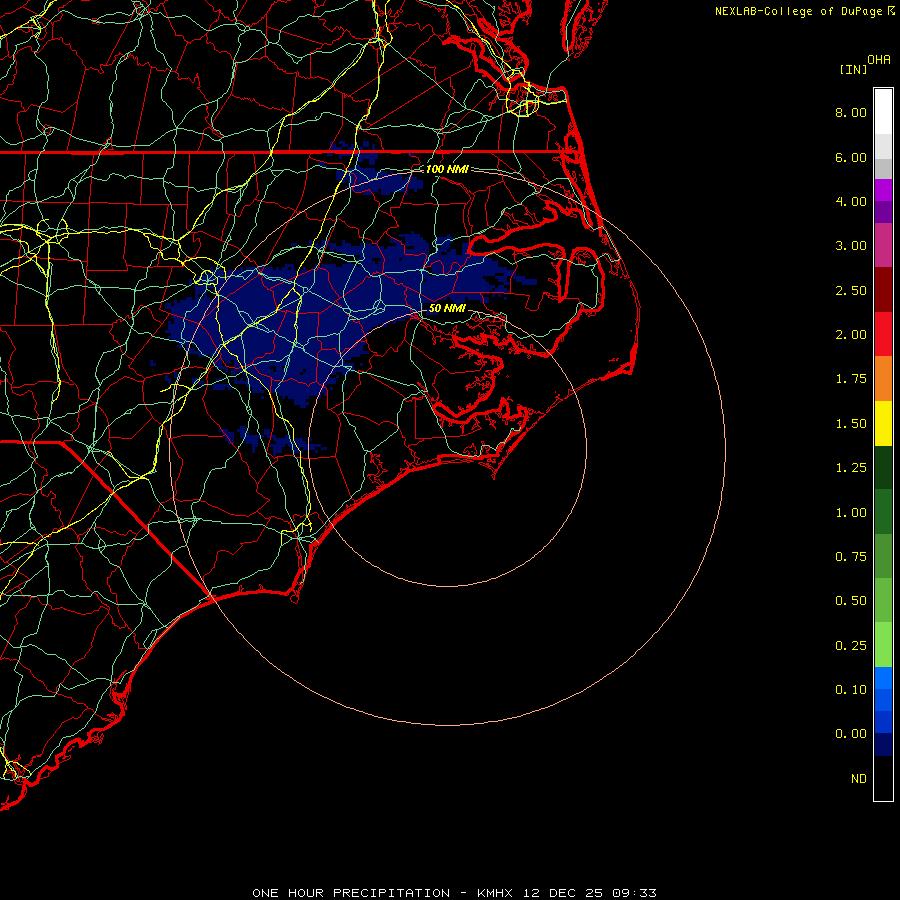The image size is (900, 900).
Task: Click the light green swatch beside 0.50
Action: pyautogui.click(x=883, y=600)
